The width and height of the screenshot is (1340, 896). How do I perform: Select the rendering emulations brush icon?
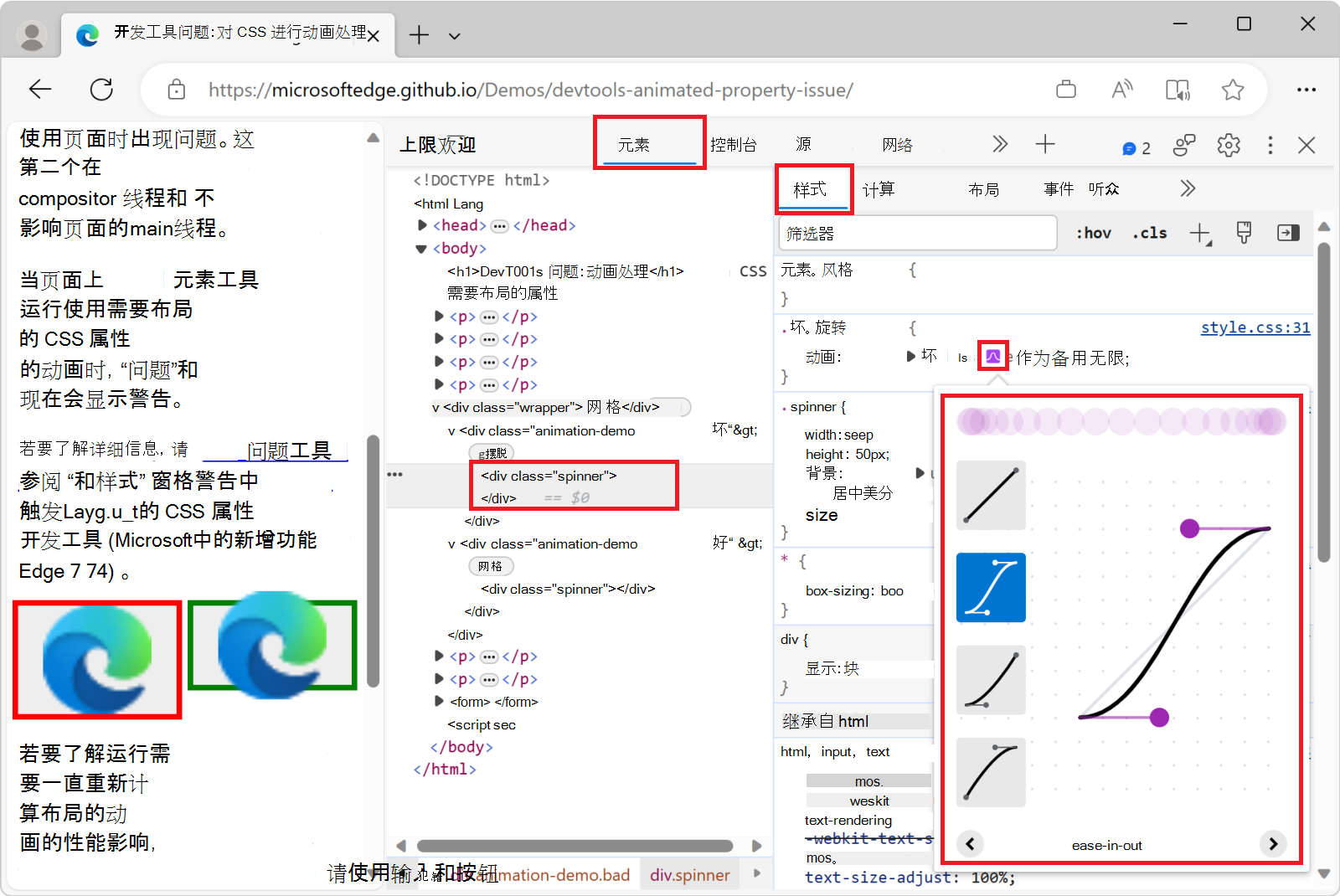click(1243, 233)
